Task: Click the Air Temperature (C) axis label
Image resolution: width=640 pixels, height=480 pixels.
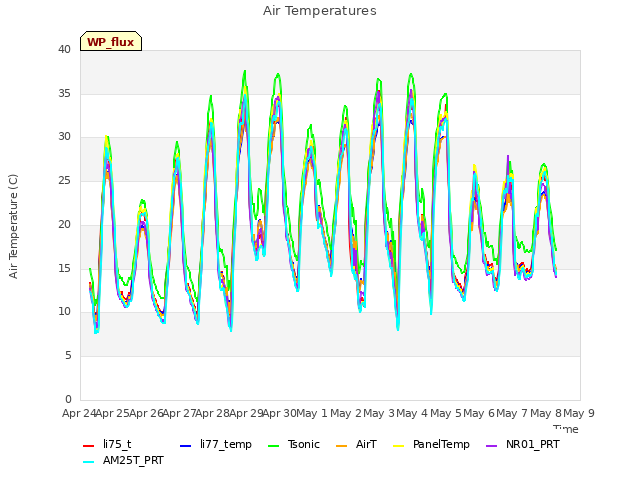Action: pyautogui.click(x=13, y=226)
